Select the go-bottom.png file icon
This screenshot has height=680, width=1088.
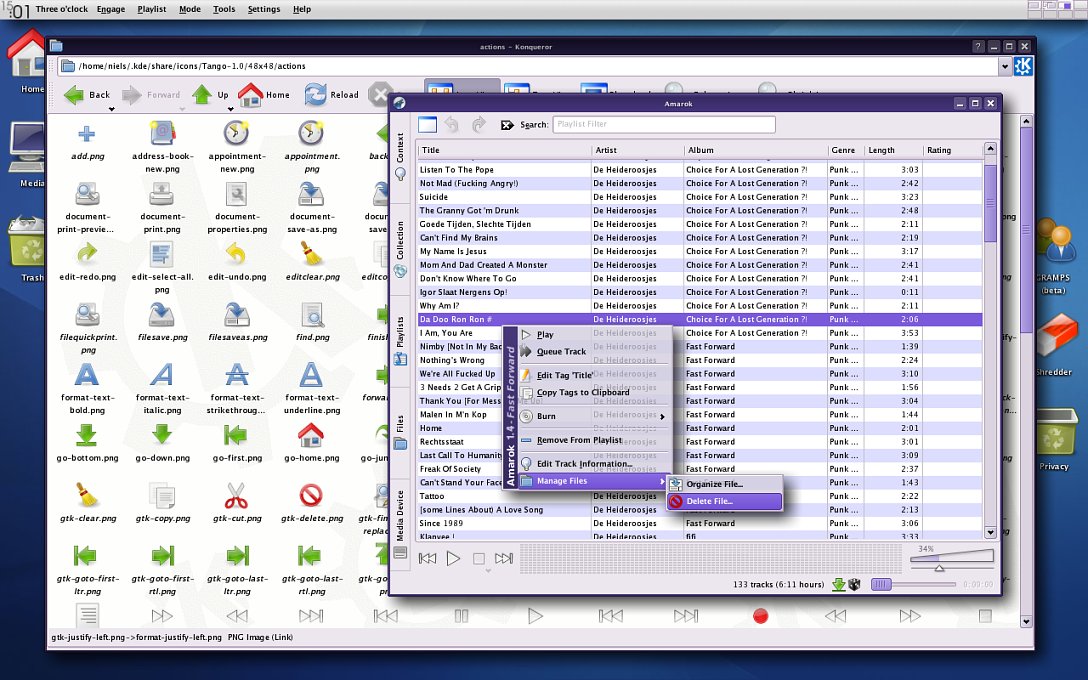(x=87, y=436)
